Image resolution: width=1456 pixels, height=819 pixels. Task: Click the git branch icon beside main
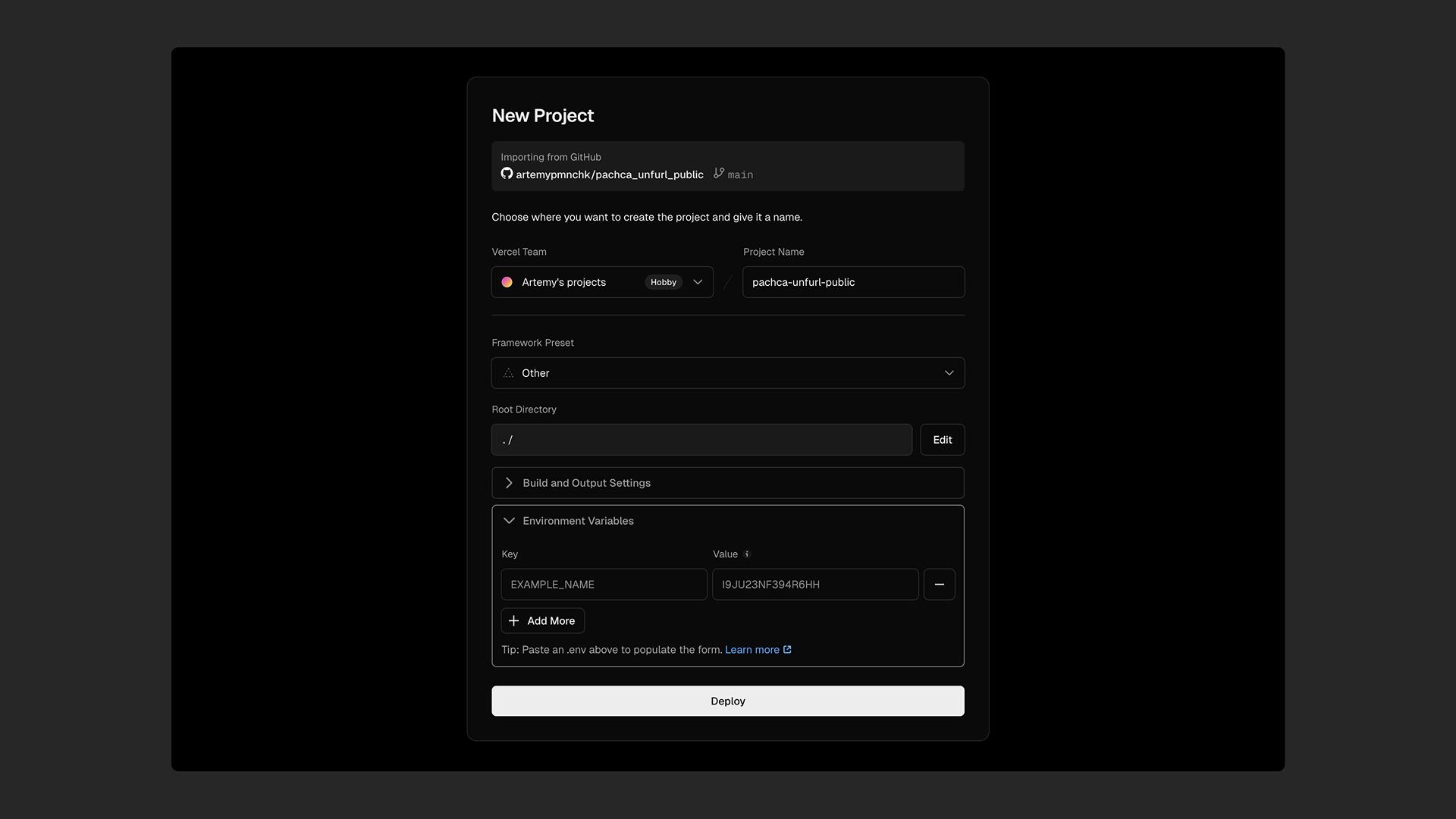pyautogui.click(x=719, y=174)
